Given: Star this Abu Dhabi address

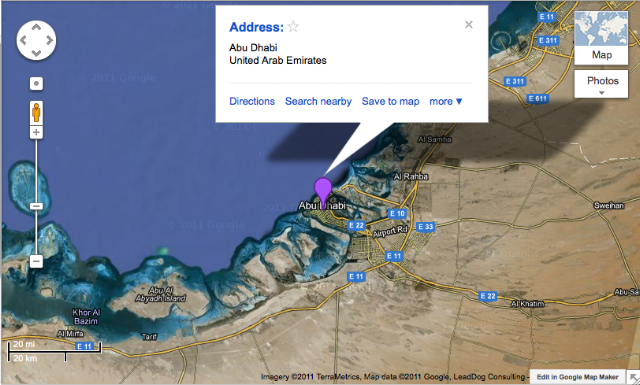Looking at the screenshot, I should (x=293, y=27).
